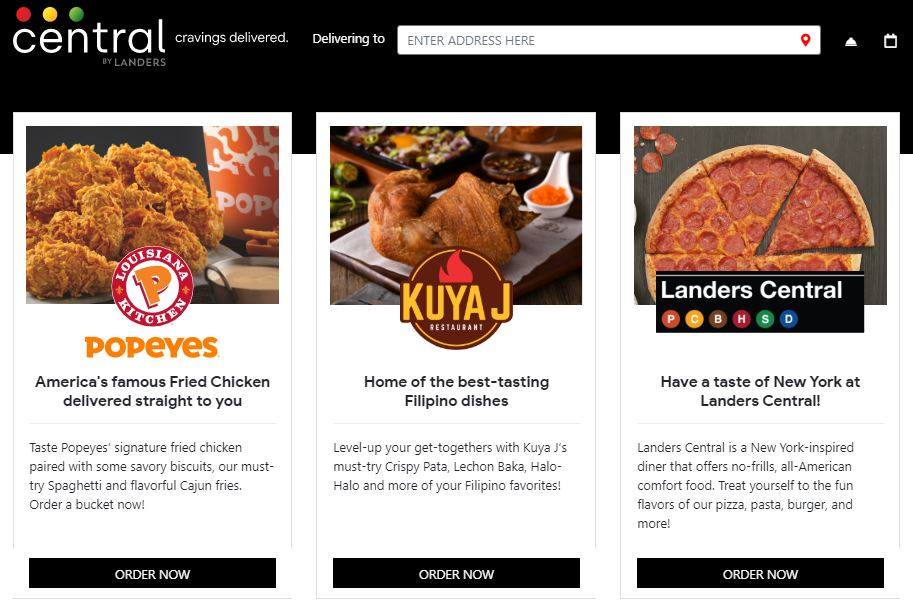Image resolution: width=913 pixels, height=610 pixels.
Task: Select the Popeyes Louisiana Kitchen round logo
Action: click(153, 286)
